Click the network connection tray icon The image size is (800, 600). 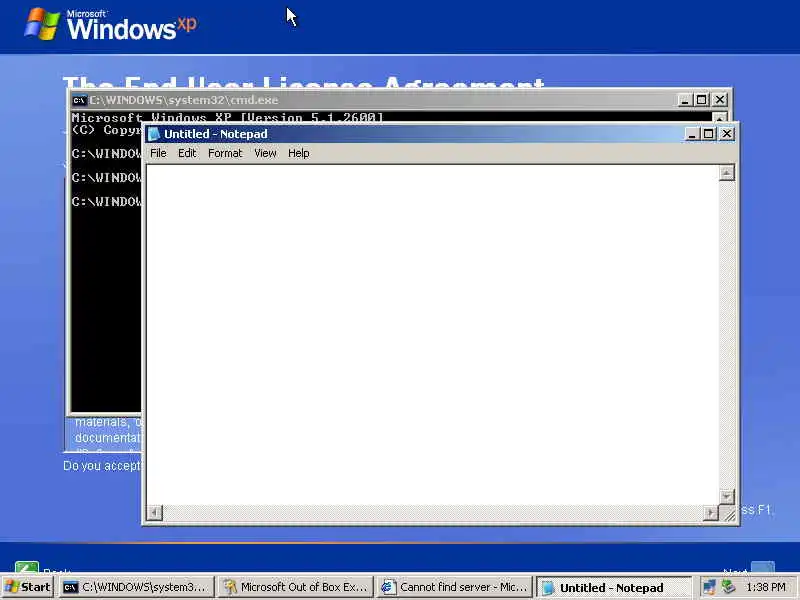709,587
